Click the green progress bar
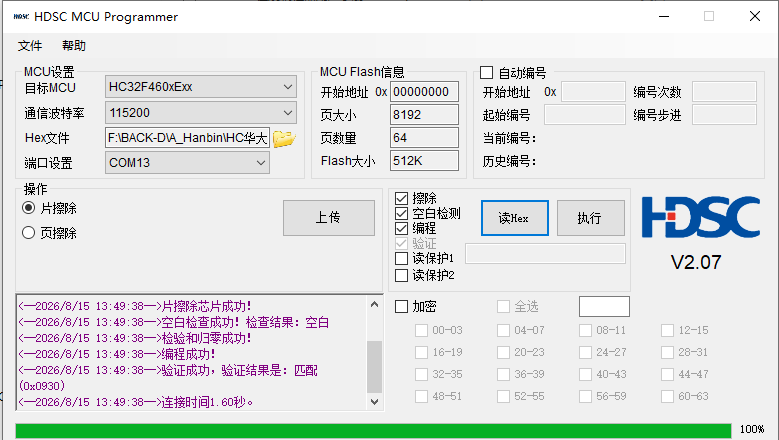 [373, 431]
